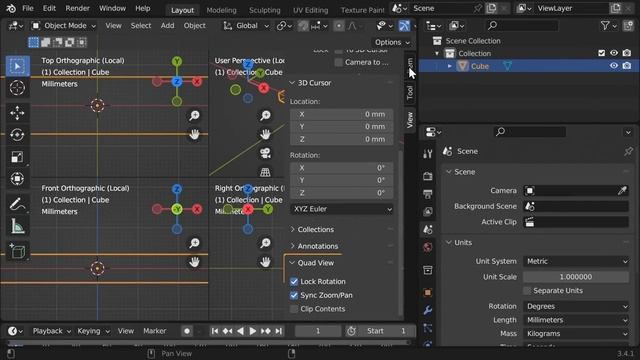This screenshot has width=640, height=360.
Task: Open the Render menu
Action: [x=77, y=8]
